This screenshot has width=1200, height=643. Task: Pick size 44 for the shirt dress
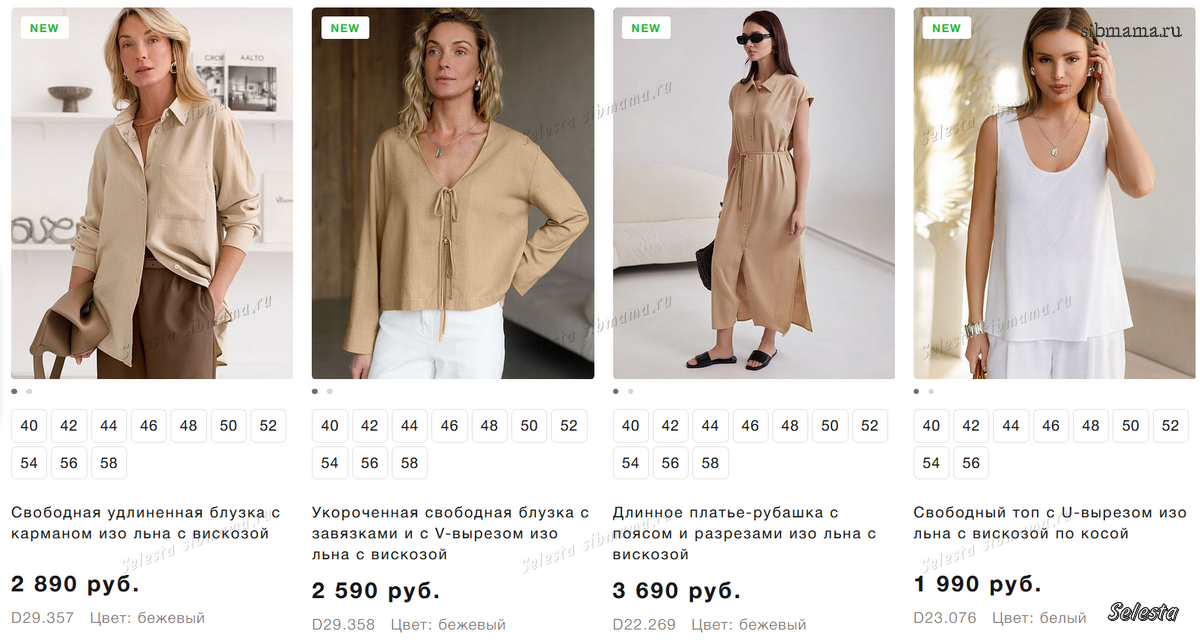point(710,426)
